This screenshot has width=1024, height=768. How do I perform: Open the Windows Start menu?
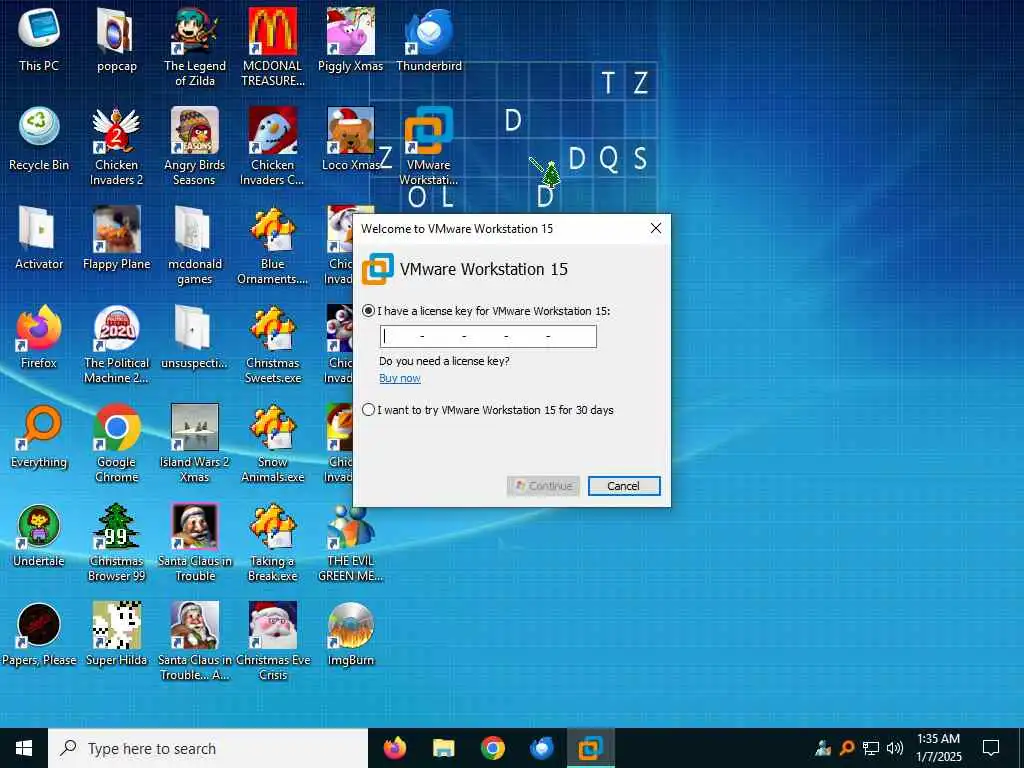pos(24,748)
